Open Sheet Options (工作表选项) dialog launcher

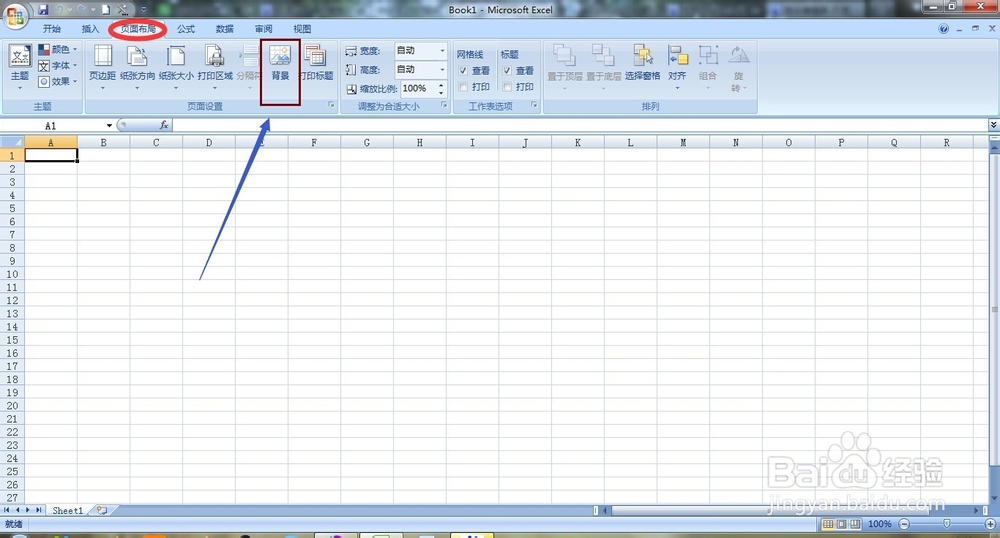click(x=534, y=105)
